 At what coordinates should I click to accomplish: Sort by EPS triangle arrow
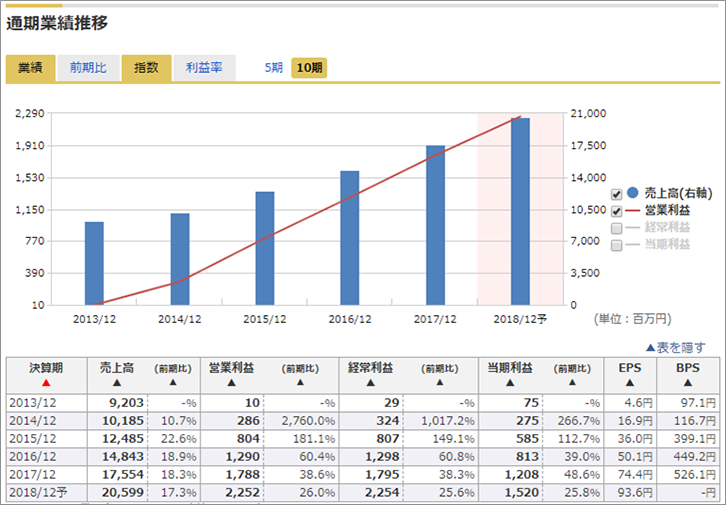click(630, 383)
